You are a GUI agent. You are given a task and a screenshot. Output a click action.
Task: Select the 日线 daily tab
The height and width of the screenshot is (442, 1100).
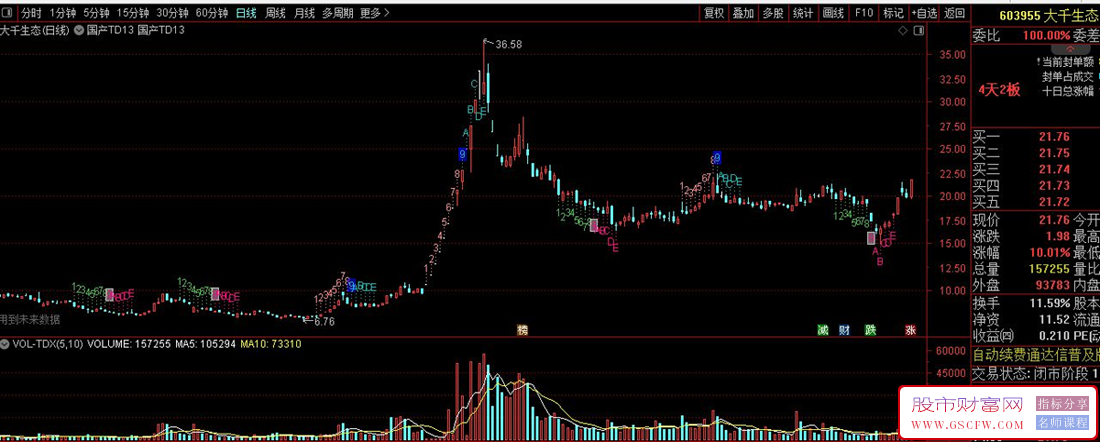[x=246, y=13]
